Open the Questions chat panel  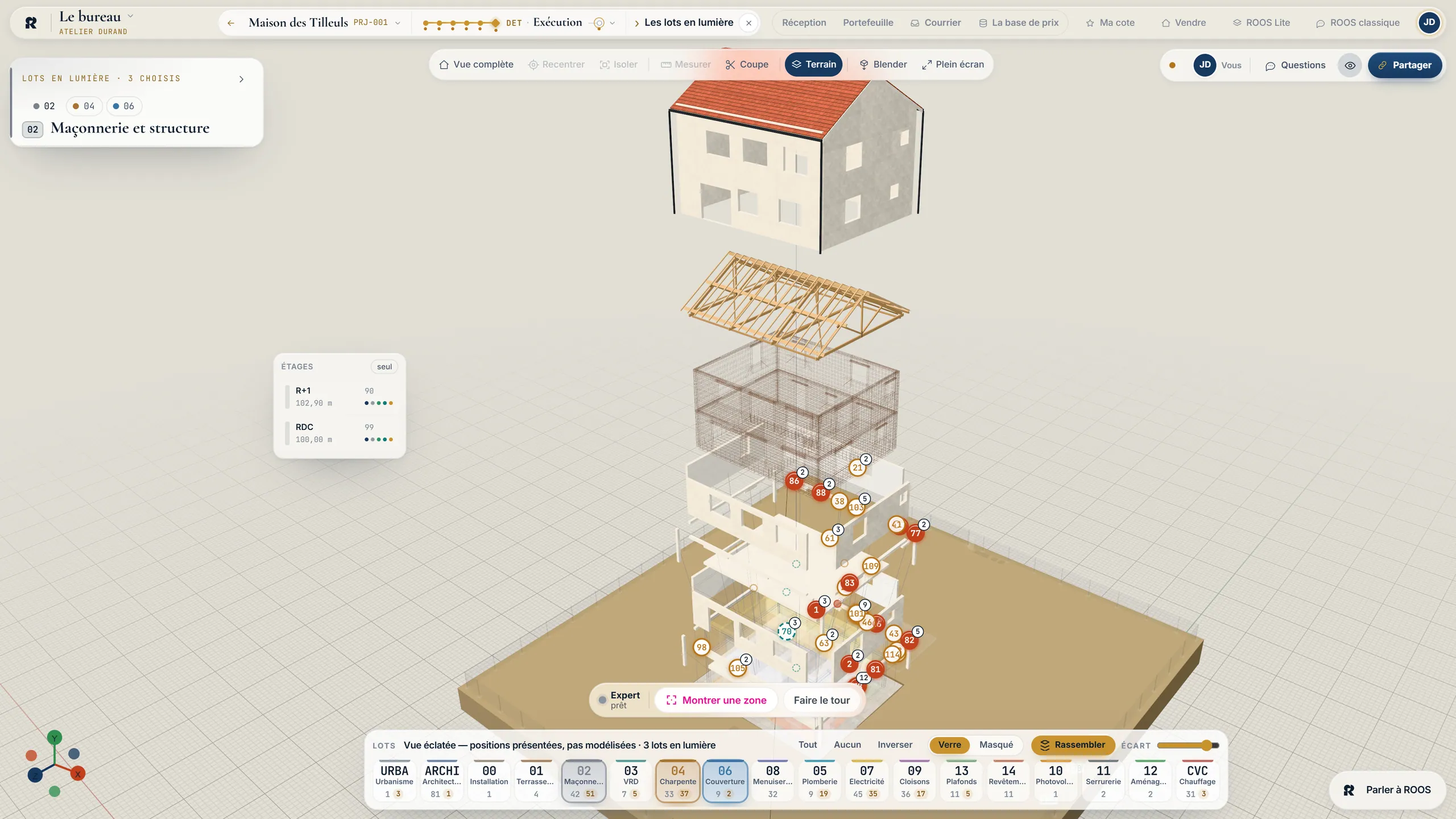[x=1295, y=65]
